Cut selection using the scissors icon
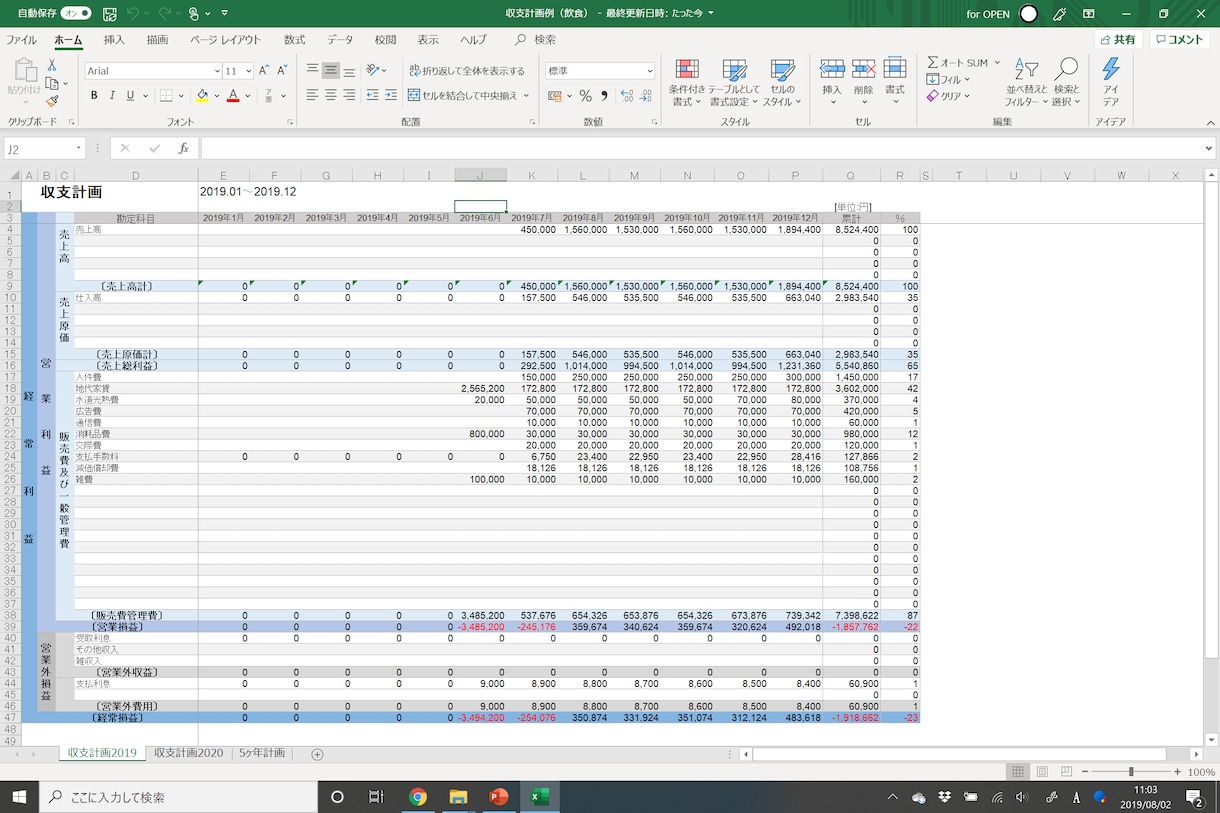 [x=52, y=66]
